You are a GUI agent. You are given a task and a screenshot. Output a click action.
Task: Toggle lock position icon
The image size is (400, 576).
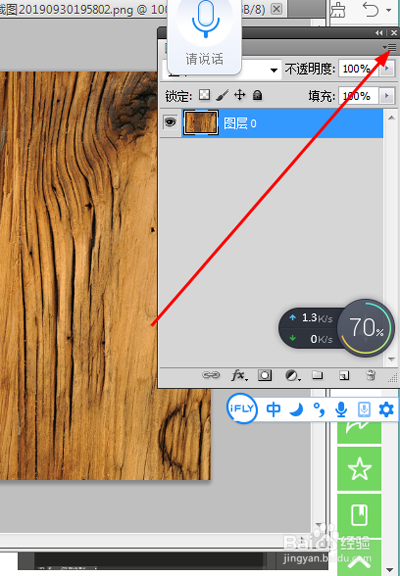click(x=239, y=95)
